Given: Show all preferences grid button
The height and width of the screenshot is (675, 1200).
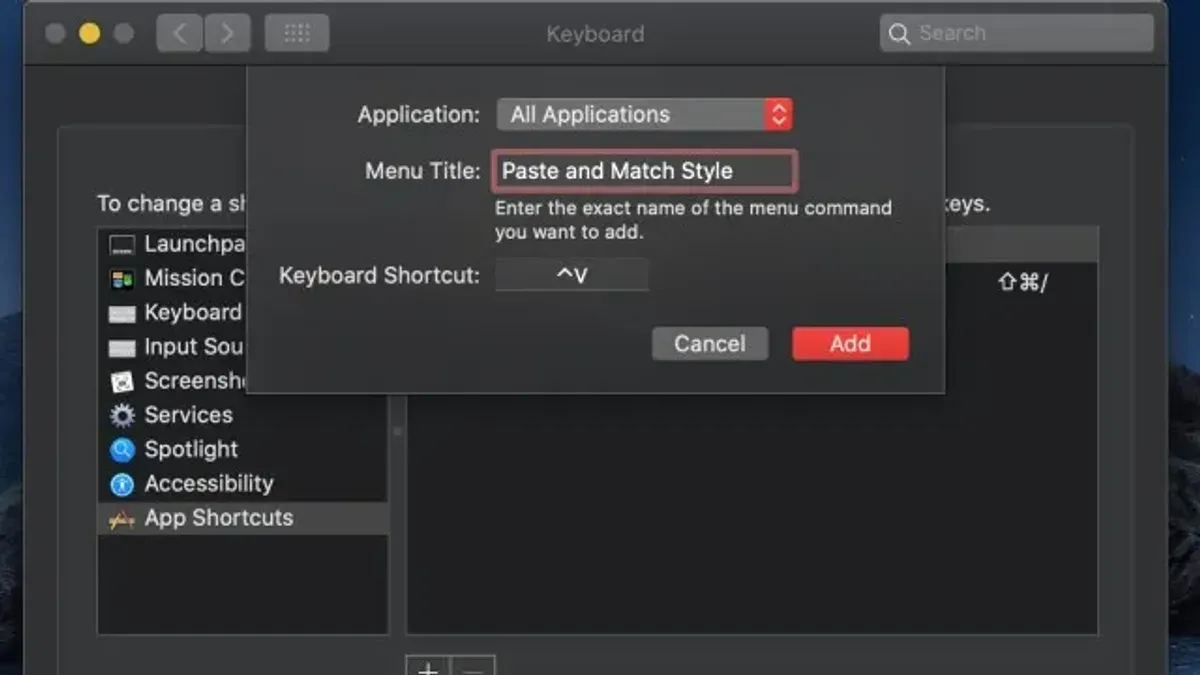Looking at the screenshot, I should pyautogui.click(x=297, y=34).
